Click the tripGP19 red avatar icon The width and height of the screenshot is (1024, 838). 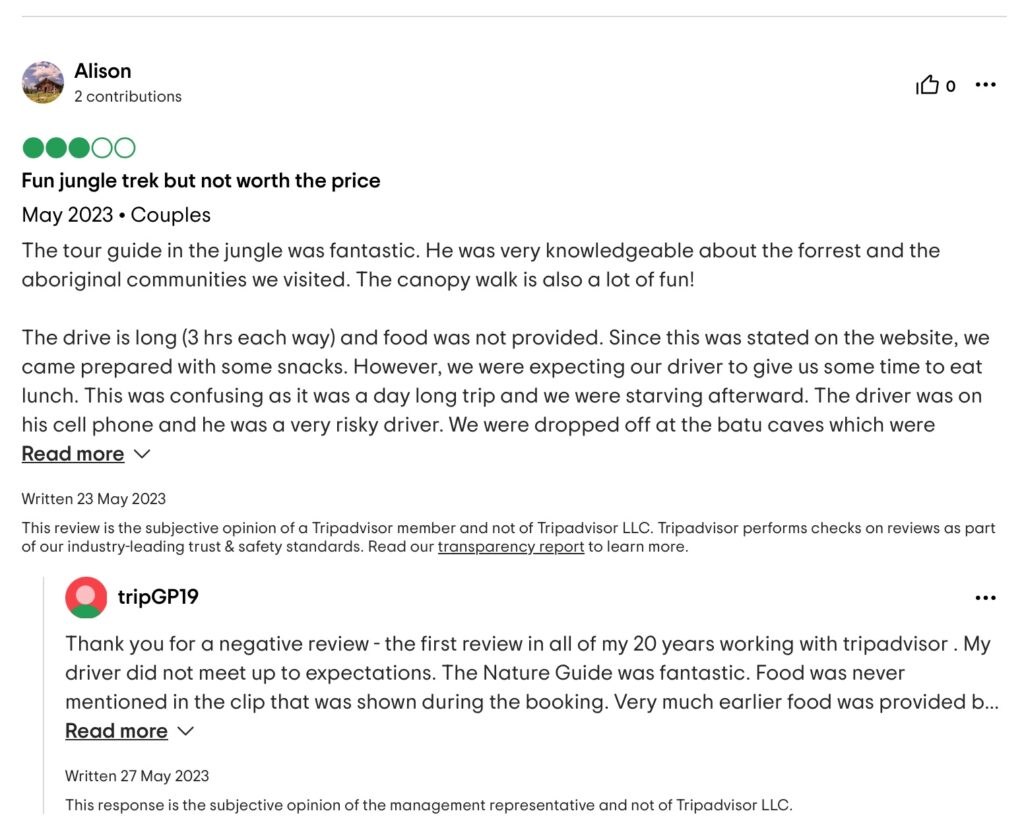(86, 598)
